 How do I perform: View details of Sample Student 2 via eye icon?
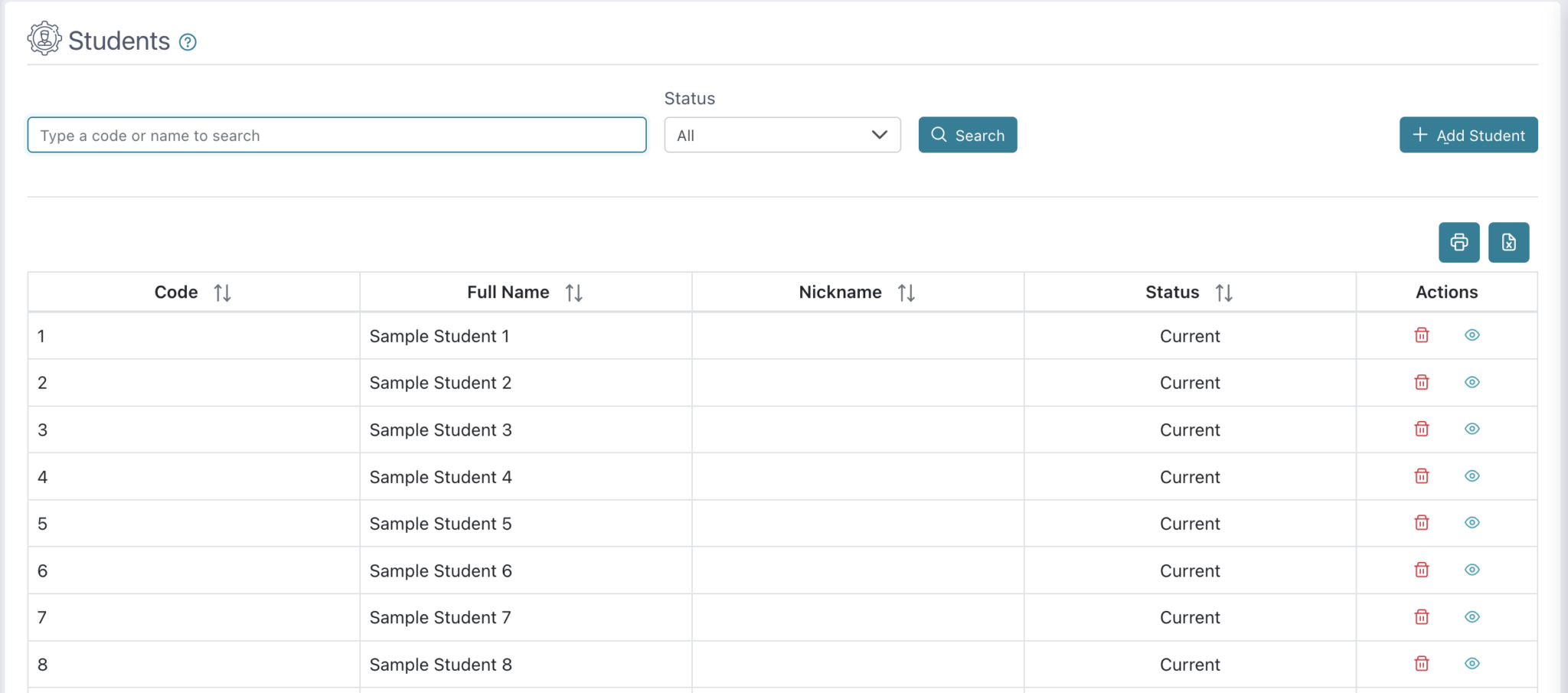pos(1472,382)
